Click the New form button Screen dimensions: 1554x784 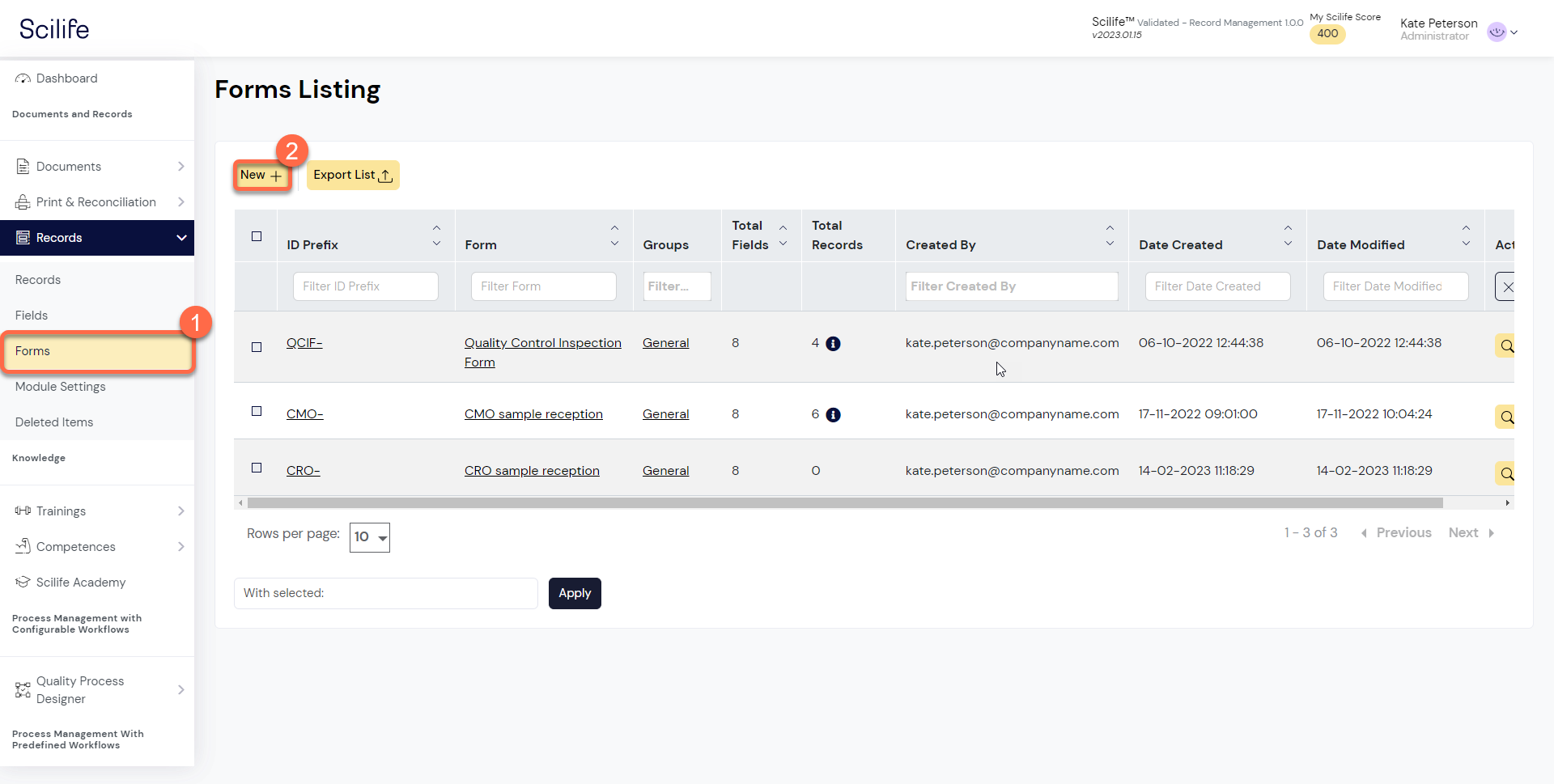pos(261,175)
